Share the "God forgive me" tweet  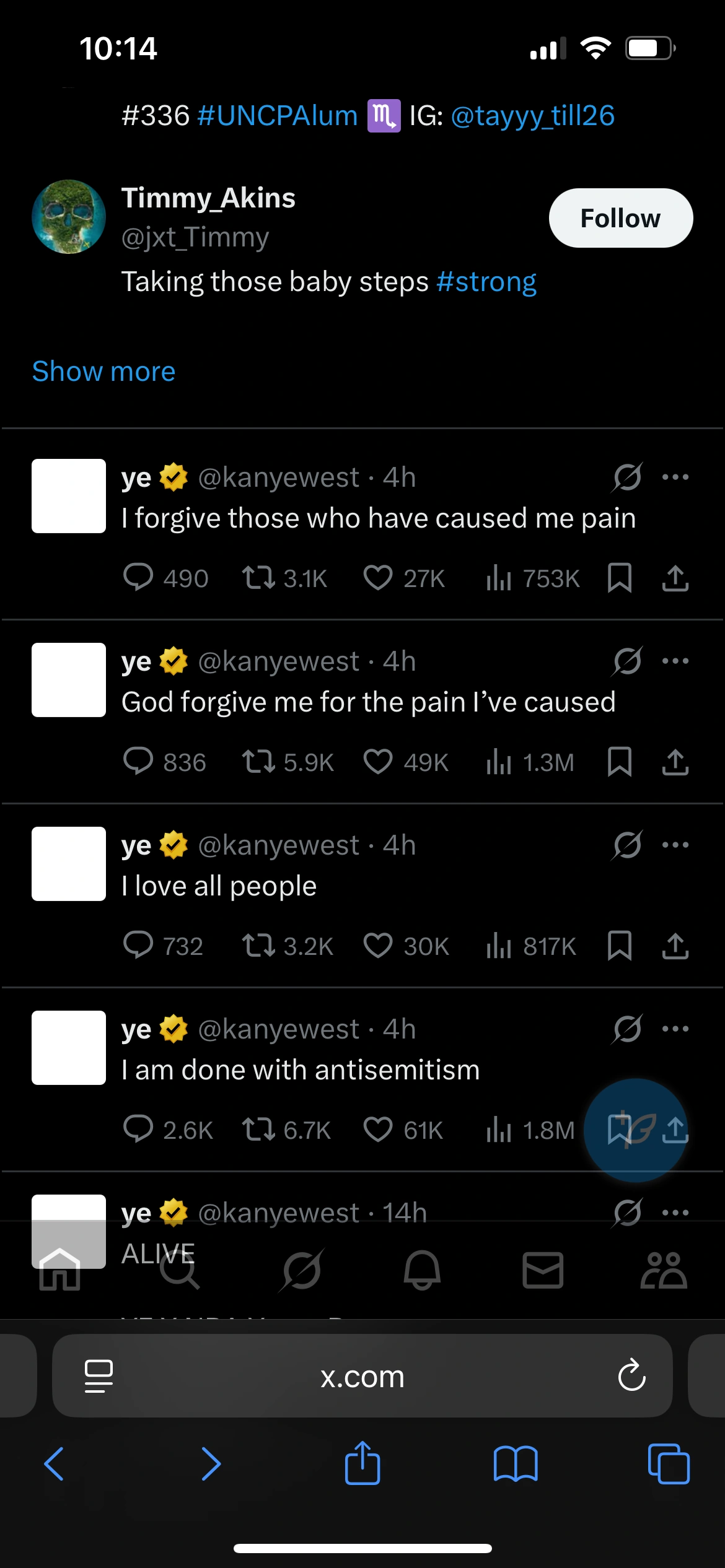(x=675, y=762)
